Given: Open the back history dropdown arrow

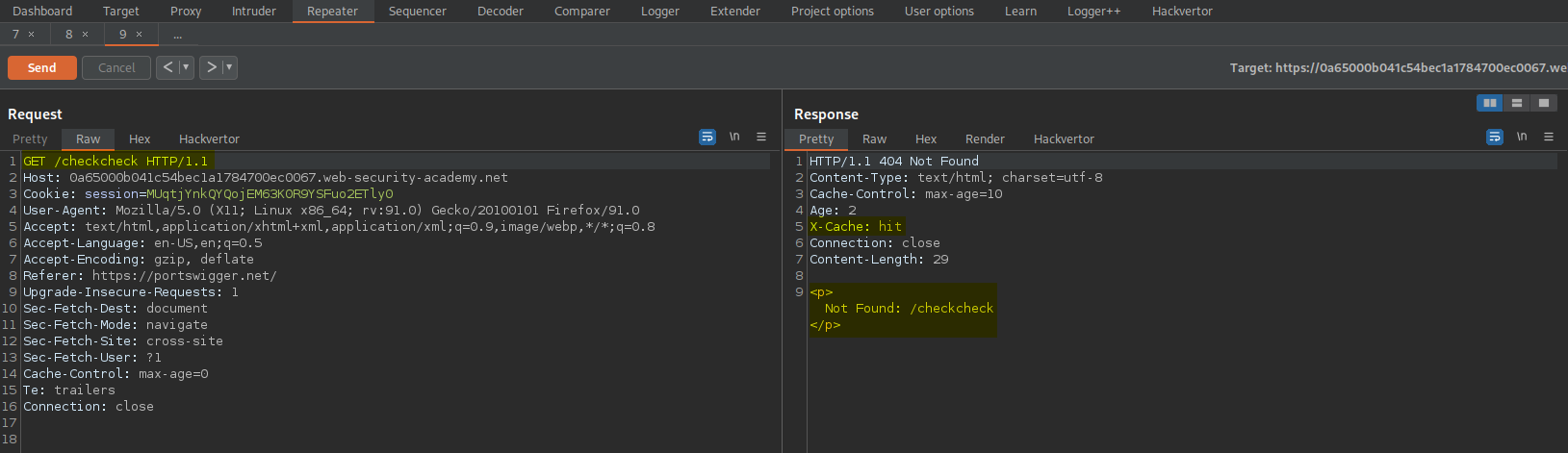Looking at the screenshot, I should point(186,67).
